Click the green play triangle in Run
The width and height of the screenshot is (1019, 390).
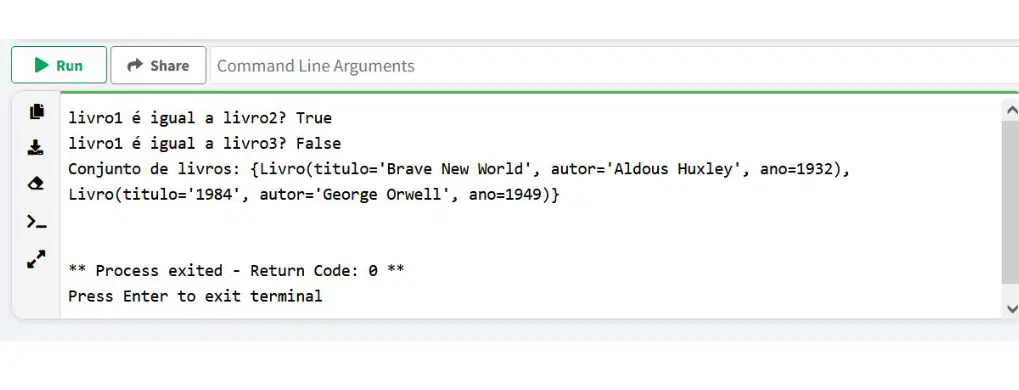tap(42, 65)
